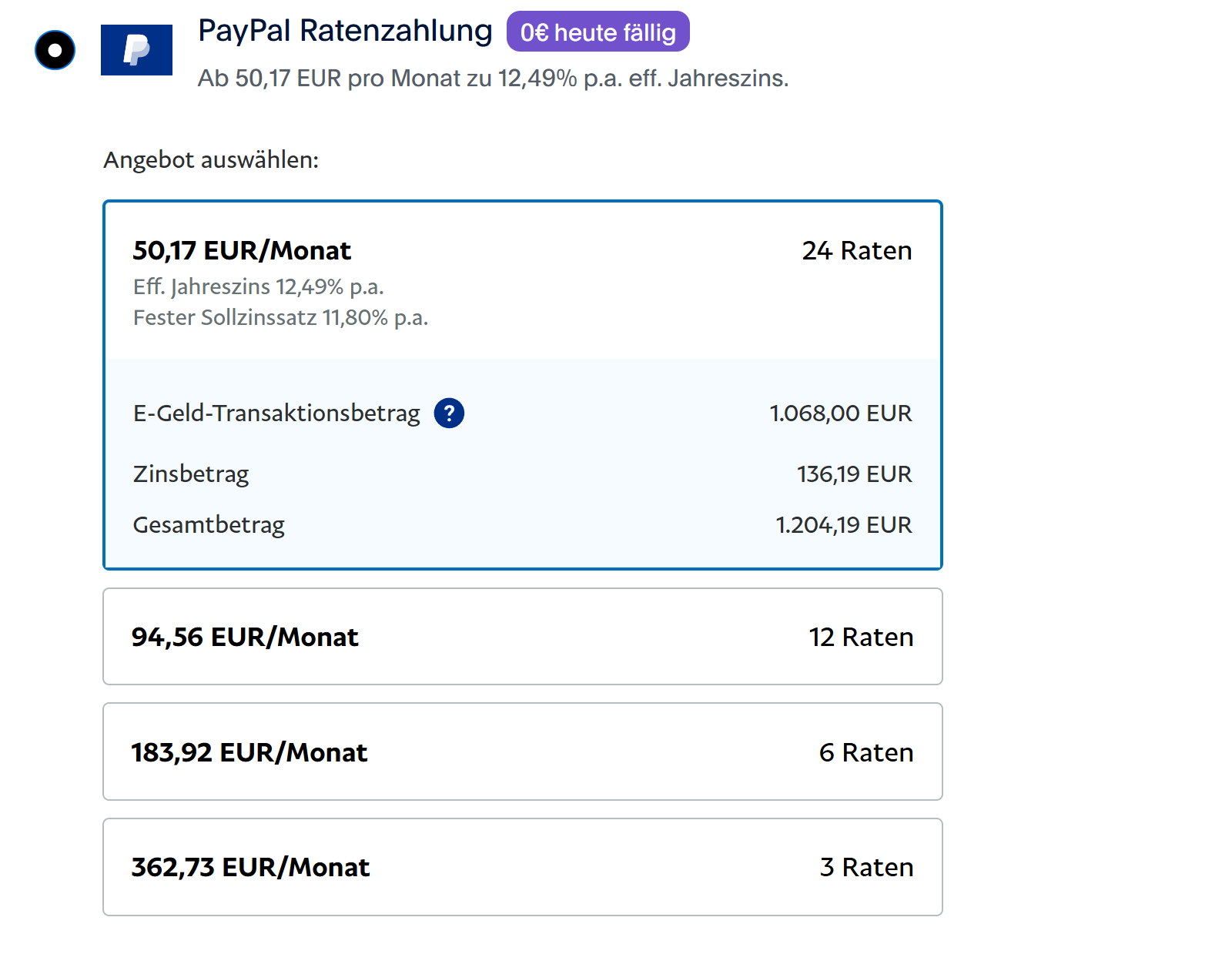Click the Gesamtbetrag 1.204,19 EUR amount

coord(843,525)
